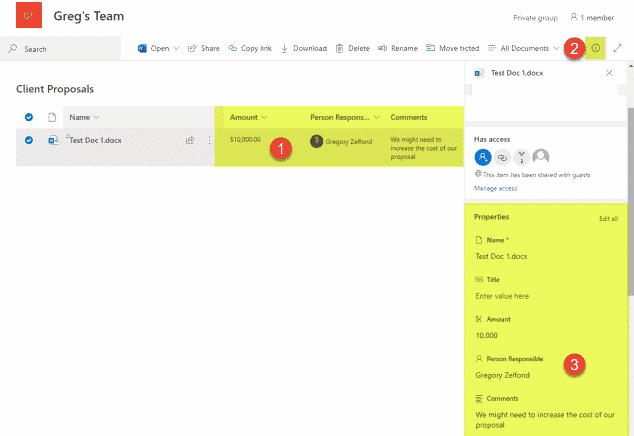Open the Amount column header dropdown
634x436 pixels.
(x=248, y=117)
